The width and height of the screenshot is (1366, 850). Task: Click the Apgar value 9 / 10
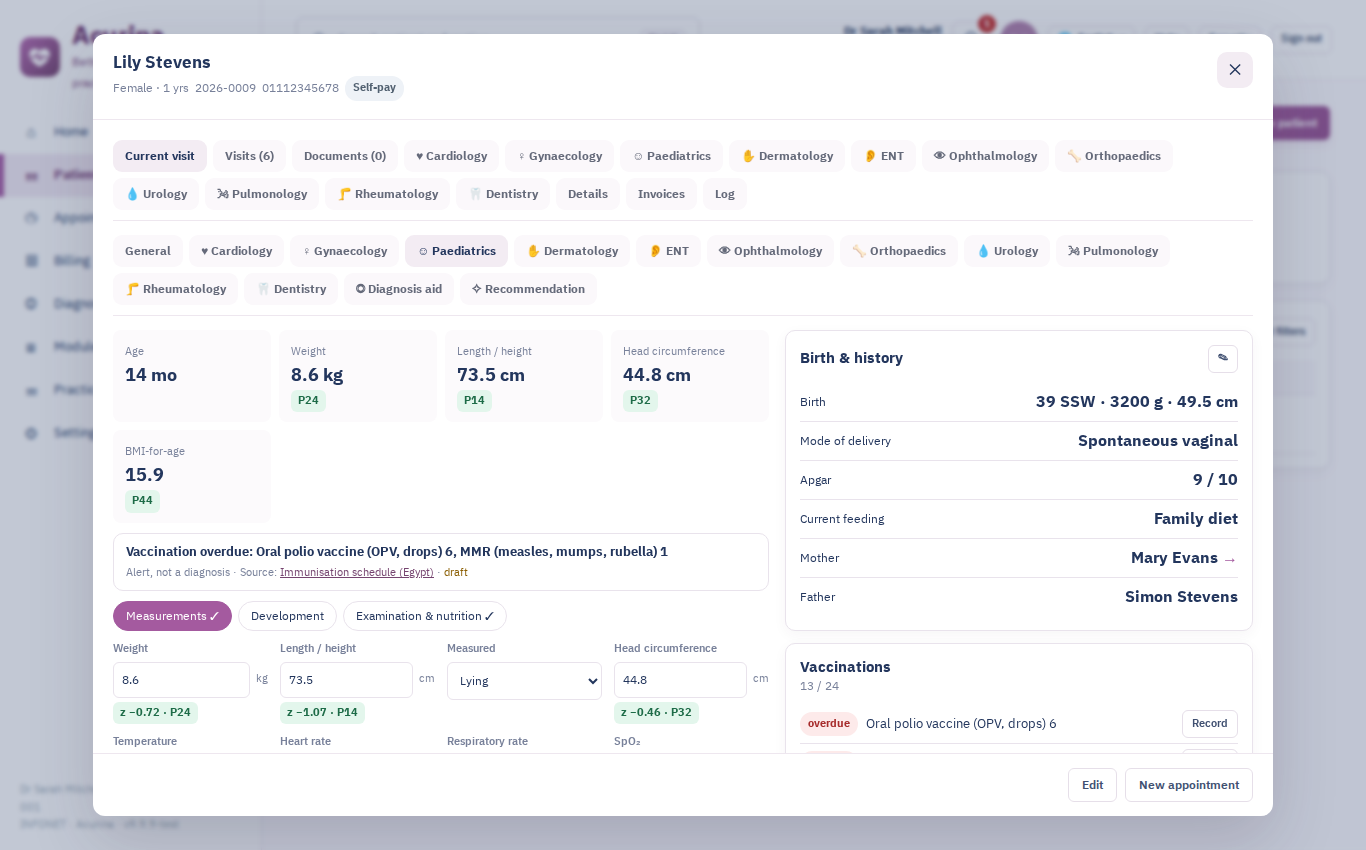coord(1215,480)
